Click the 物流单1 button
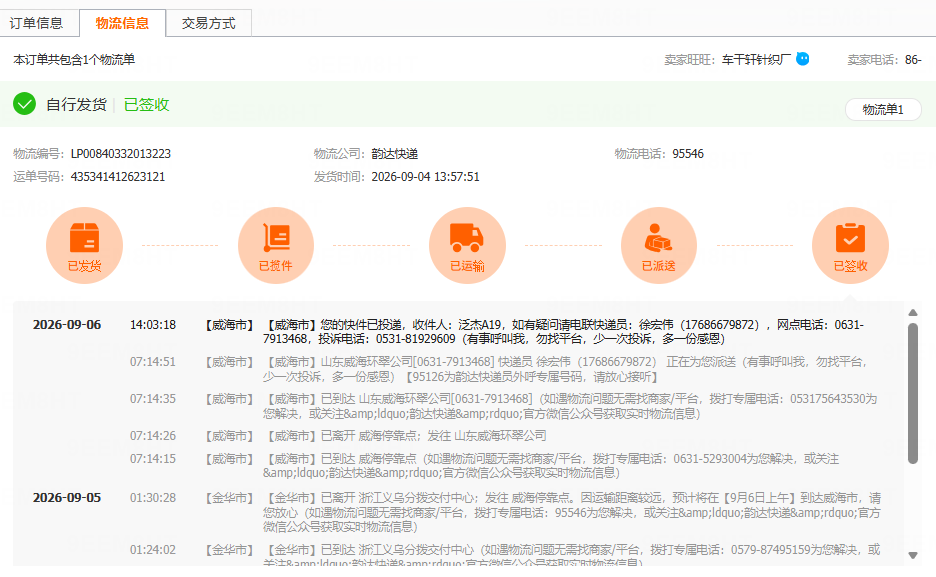This screenshot has height=577, width=936. [883, 109]
